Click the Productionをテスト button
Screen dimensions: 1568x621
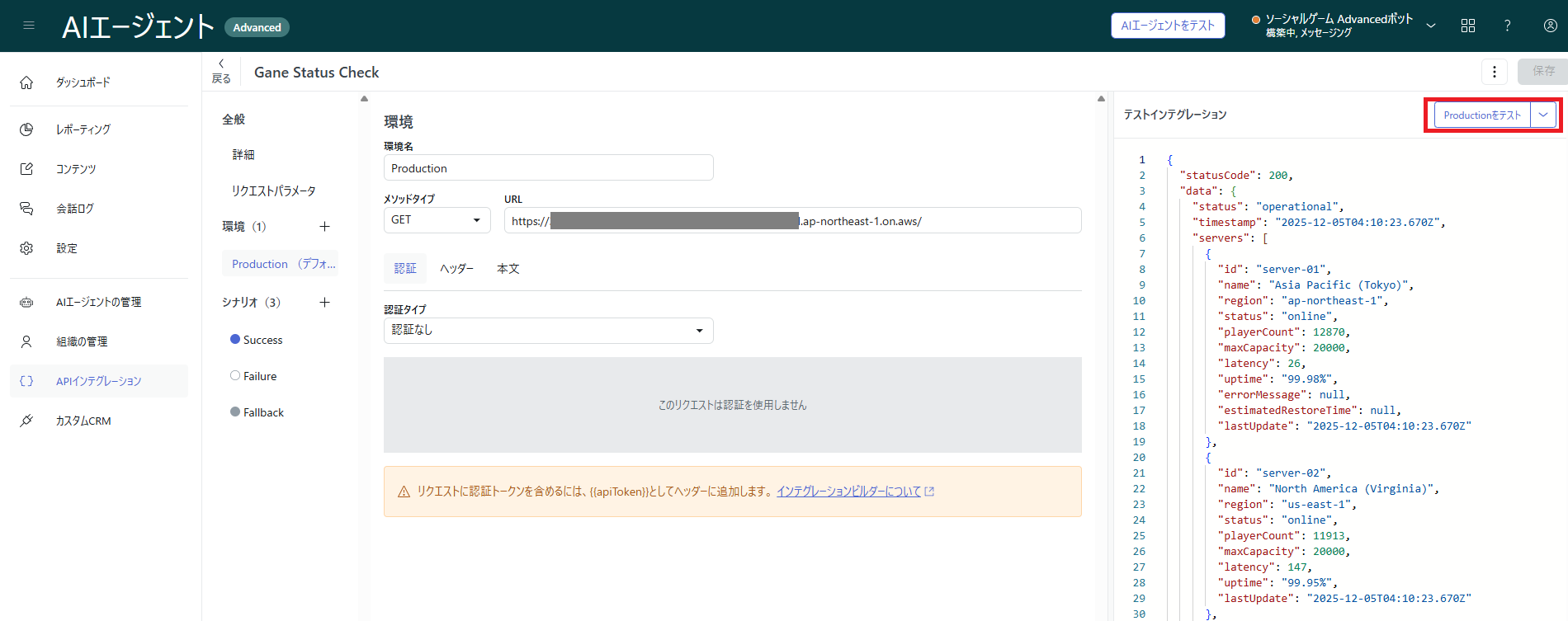pos(1482,115)
